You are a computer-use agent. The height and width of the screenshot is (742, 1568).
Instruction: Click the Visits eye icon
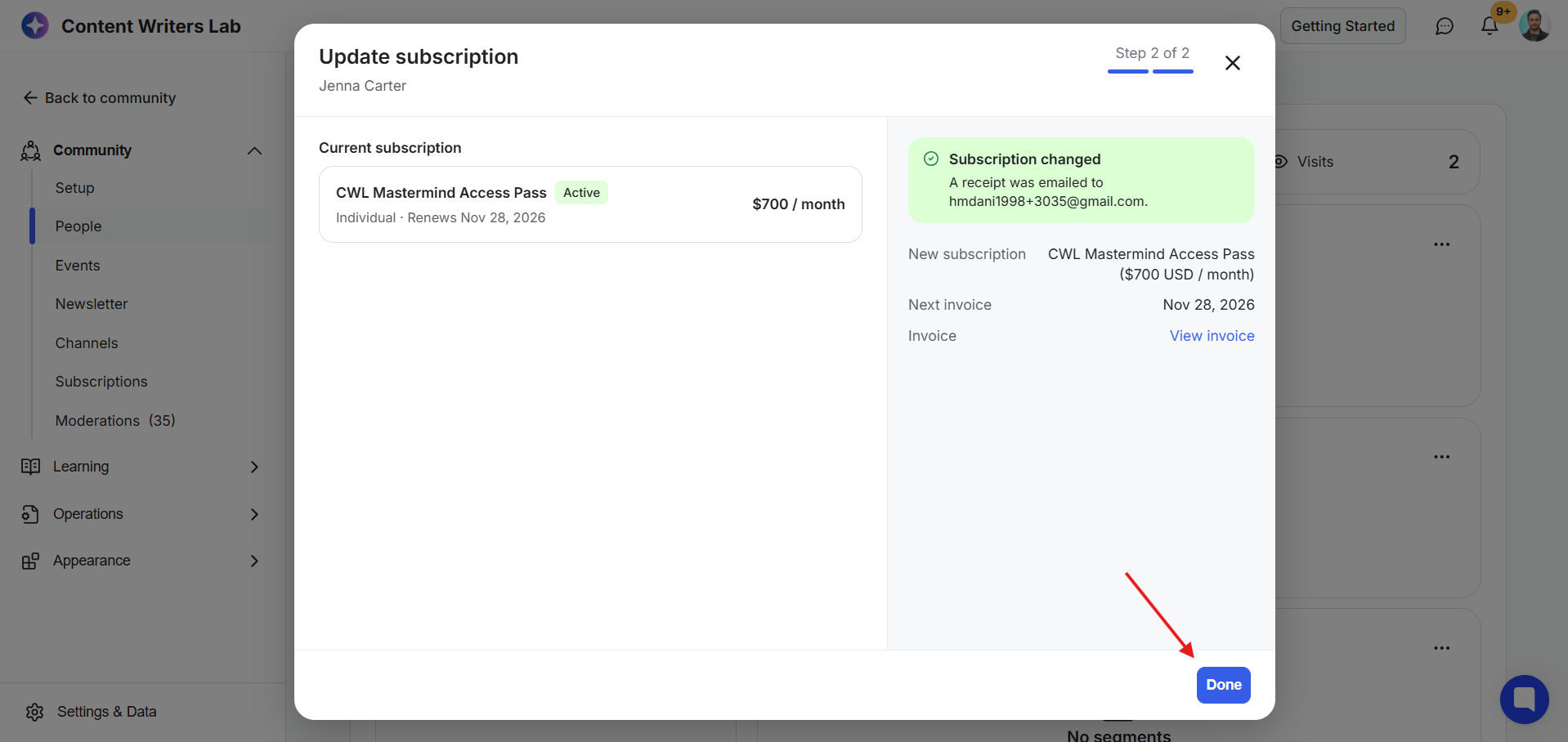coord(1281,162)
